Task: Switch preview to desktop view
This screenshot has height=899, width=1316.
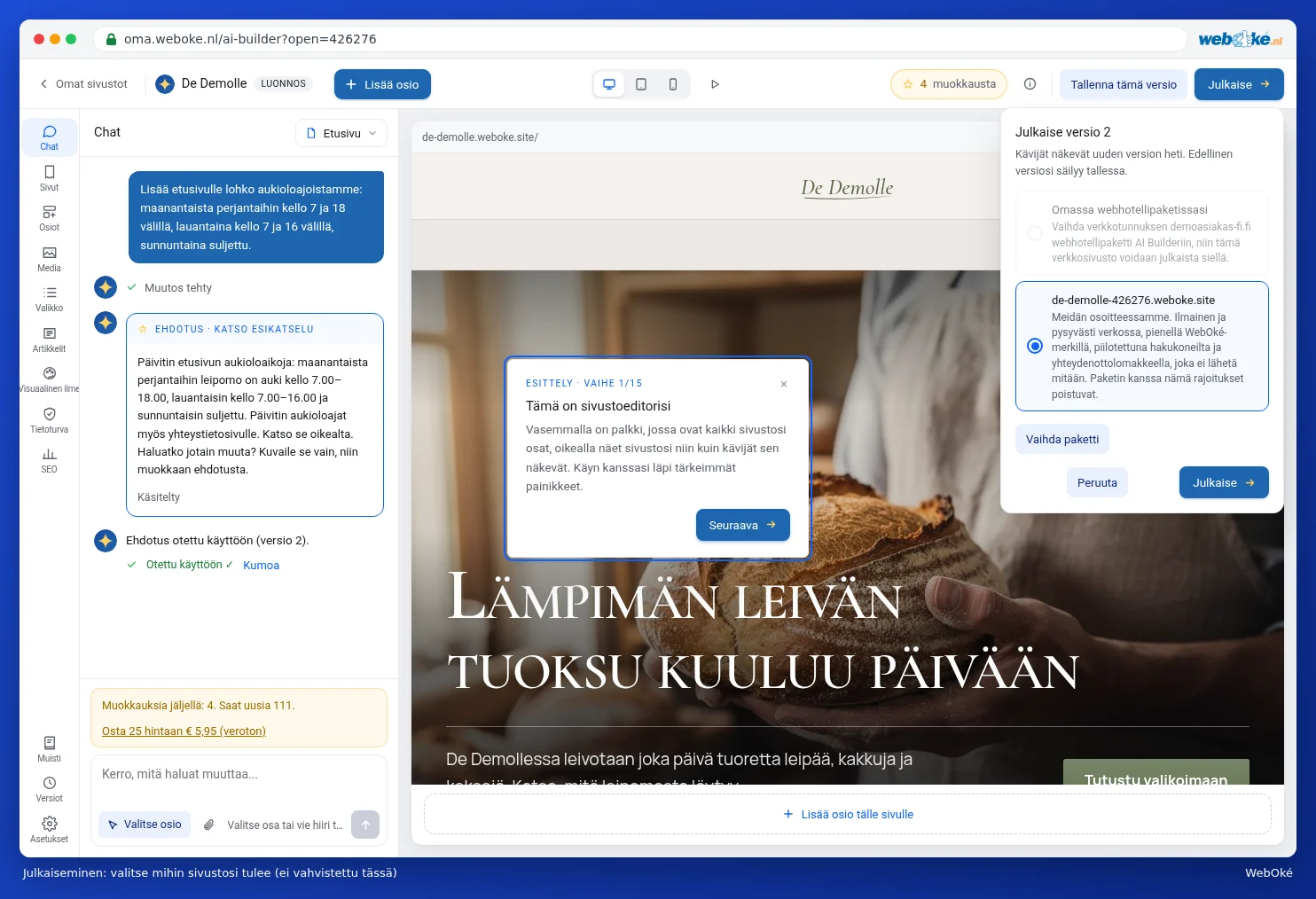Action: click(x=609, y=84)
